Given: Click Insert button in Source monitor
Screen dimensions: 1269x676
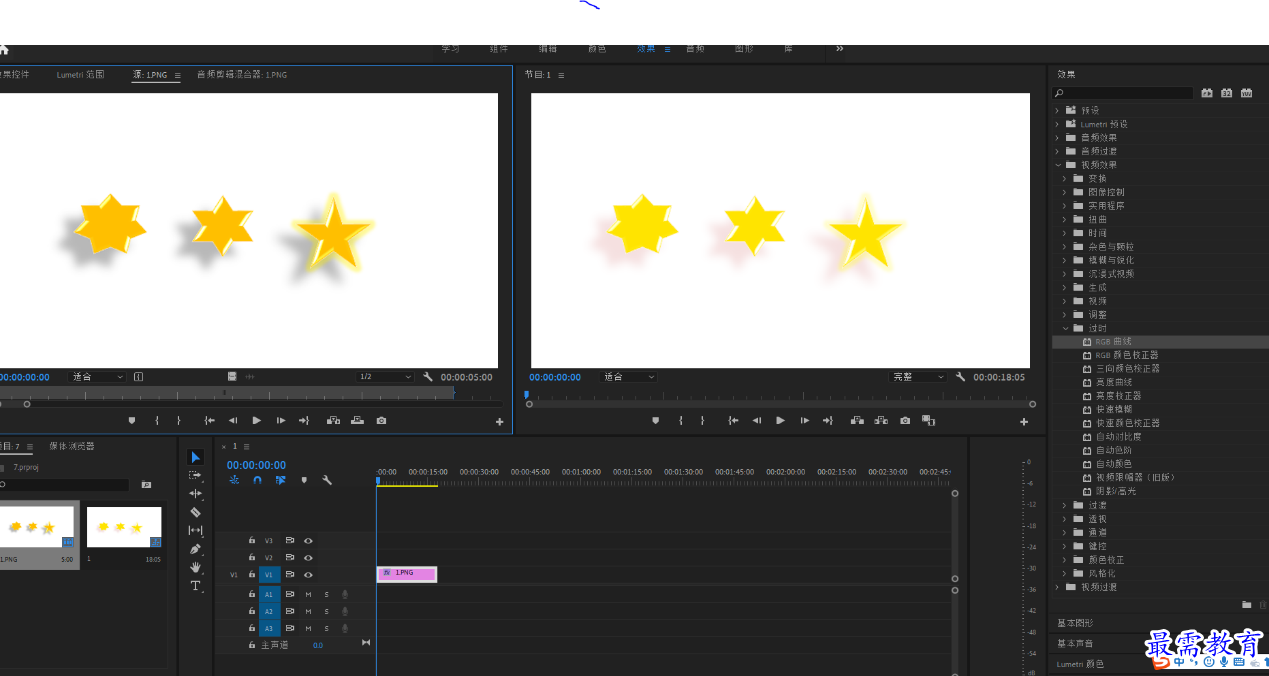Looking at the screenshot, I should 333,421.
